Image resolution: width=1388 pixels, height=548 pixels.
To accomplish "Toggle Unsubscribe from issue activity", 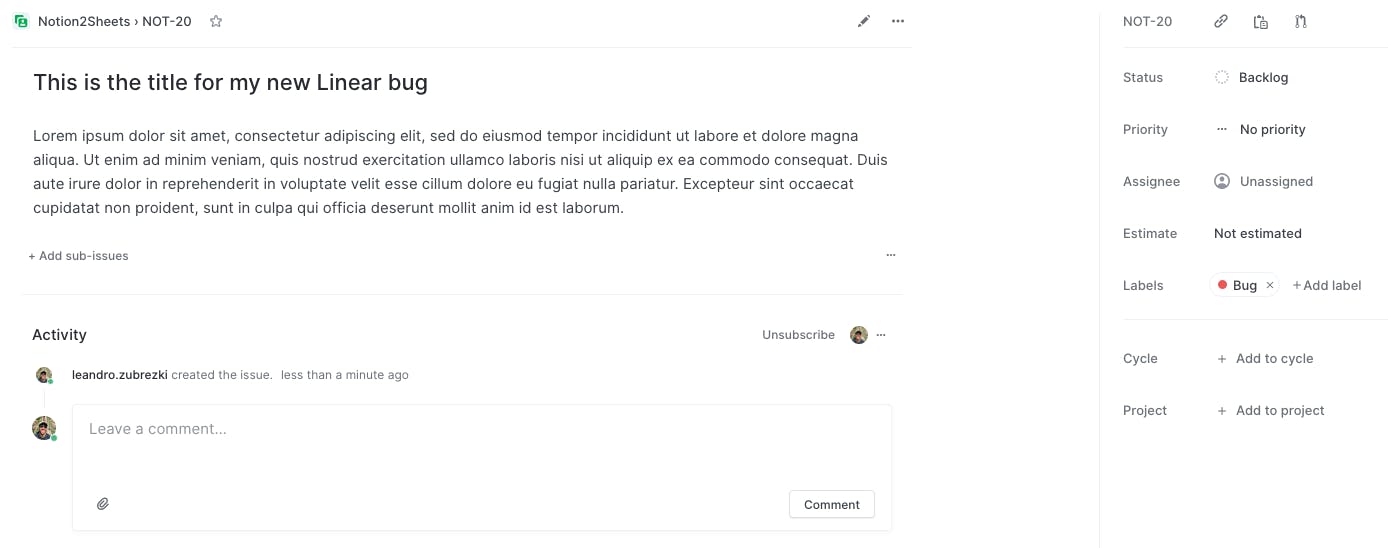I will 798,335.
